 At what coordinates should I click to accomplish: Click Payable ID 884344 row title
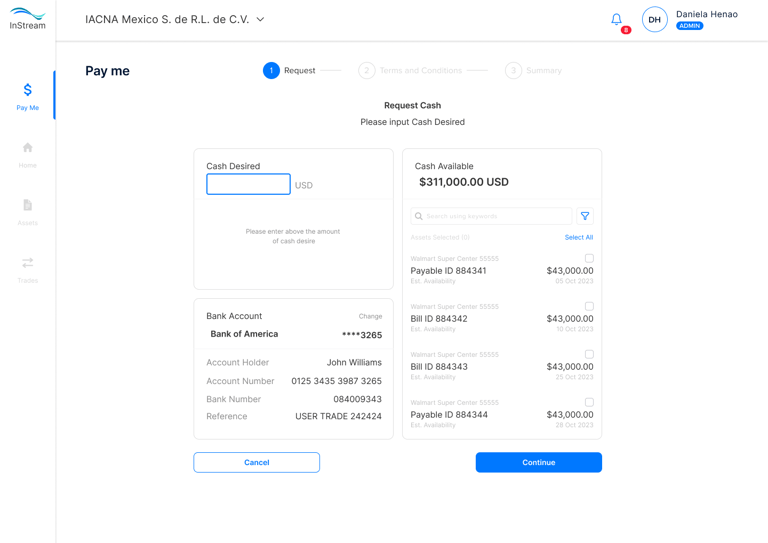click(x=449, y=415)
